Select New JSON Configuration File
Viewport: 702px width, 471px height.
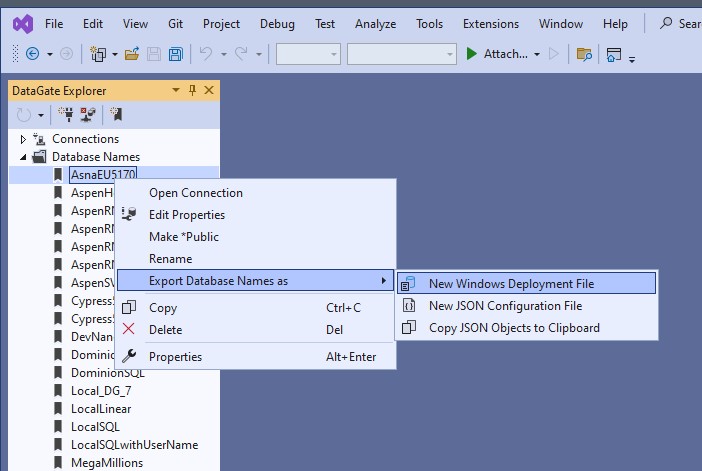(526, 306)
